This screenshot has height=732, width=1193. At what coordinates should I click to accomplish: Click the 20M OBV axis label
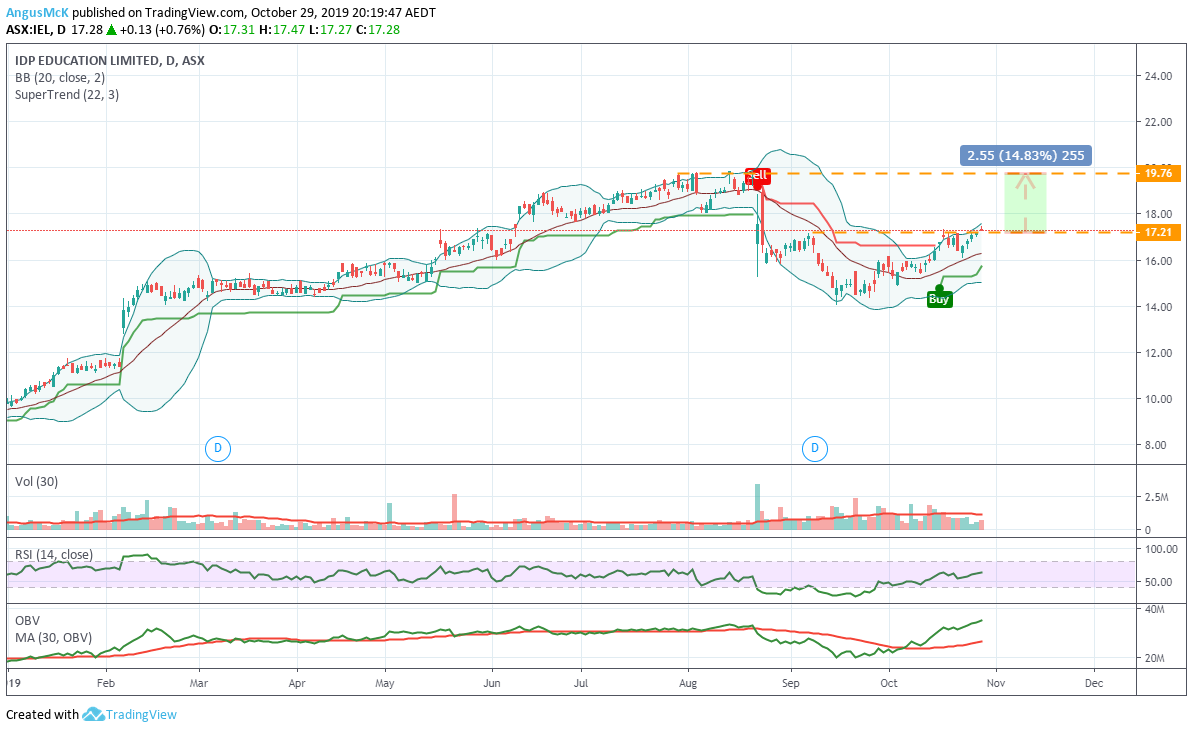click(1155, 658)
